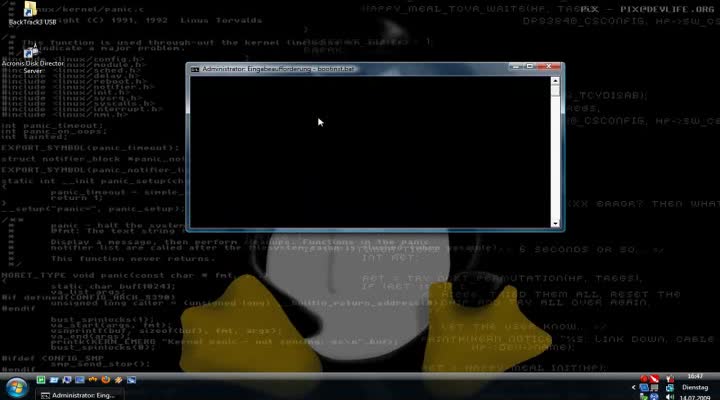
Task: Click the weekday label Dienstag
Action: 695,388
